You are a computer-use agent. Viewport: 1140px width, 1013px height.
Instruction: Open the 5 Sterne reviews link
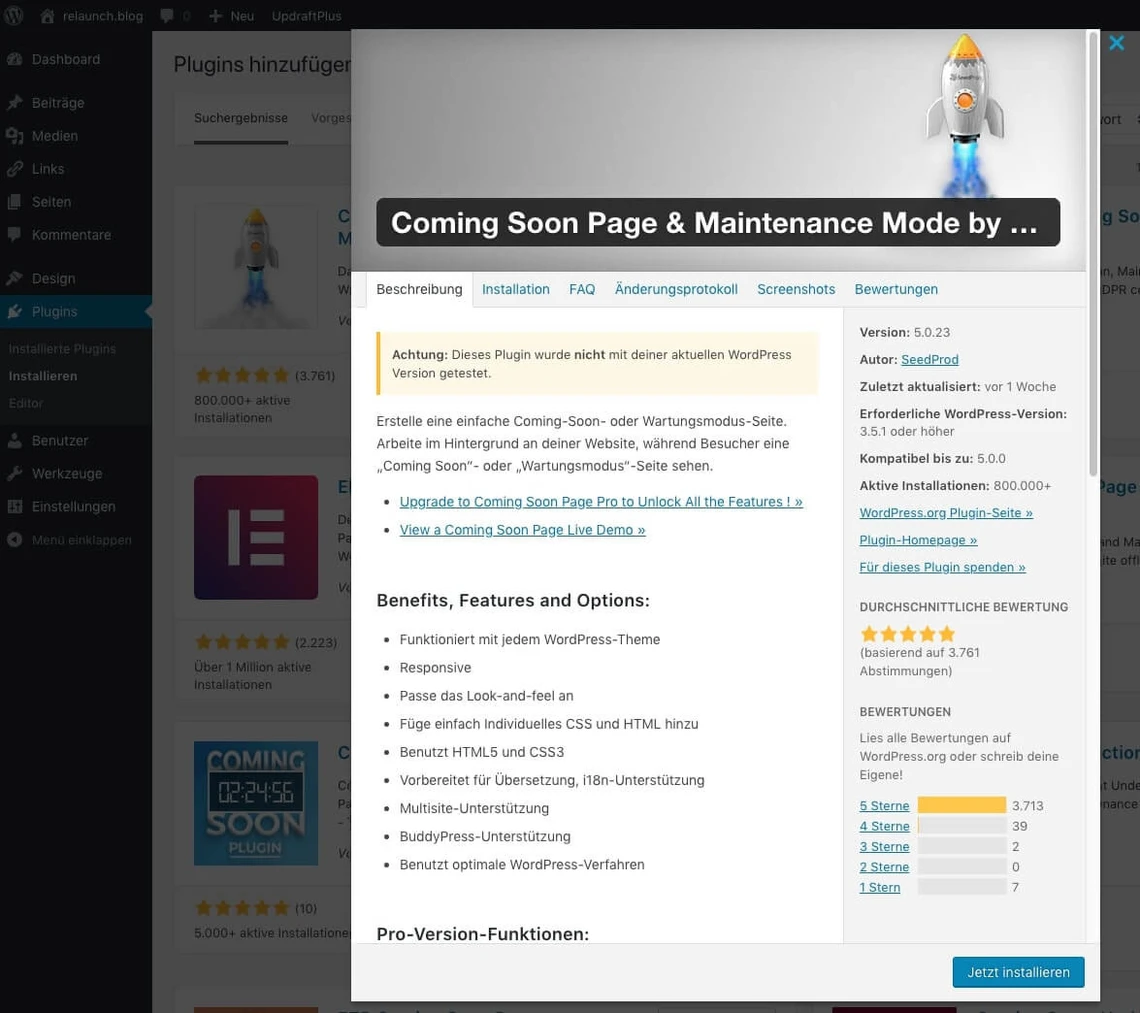883,805
